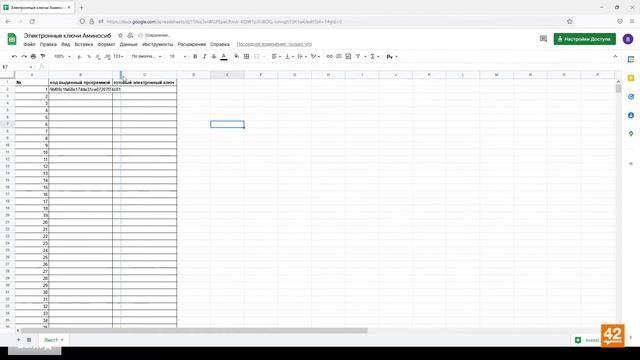The height and width of the screenshot is (360, 640).
Task: Get add-ons with side panel plus
Action: 631,164
